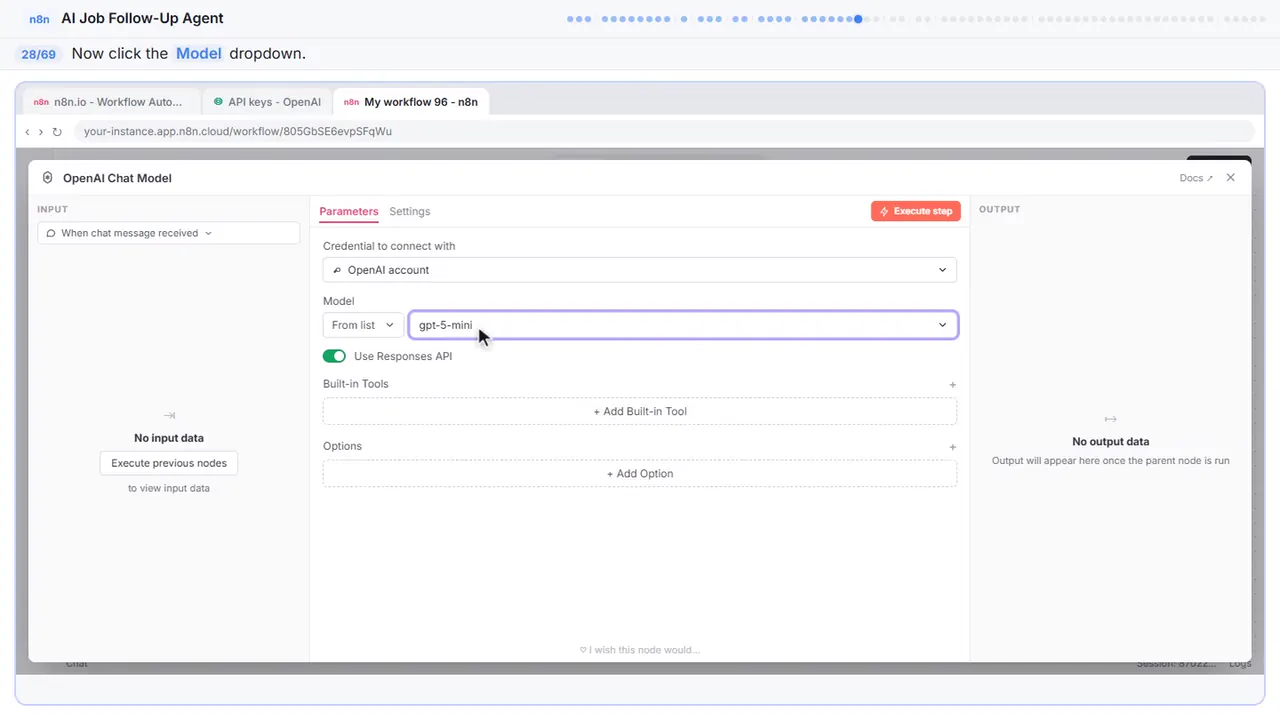Switch to API keys - OpenAI browser tab
The height and width of the screenshot is (720, 1280).
pyautogui.click(x=267, y=102)
